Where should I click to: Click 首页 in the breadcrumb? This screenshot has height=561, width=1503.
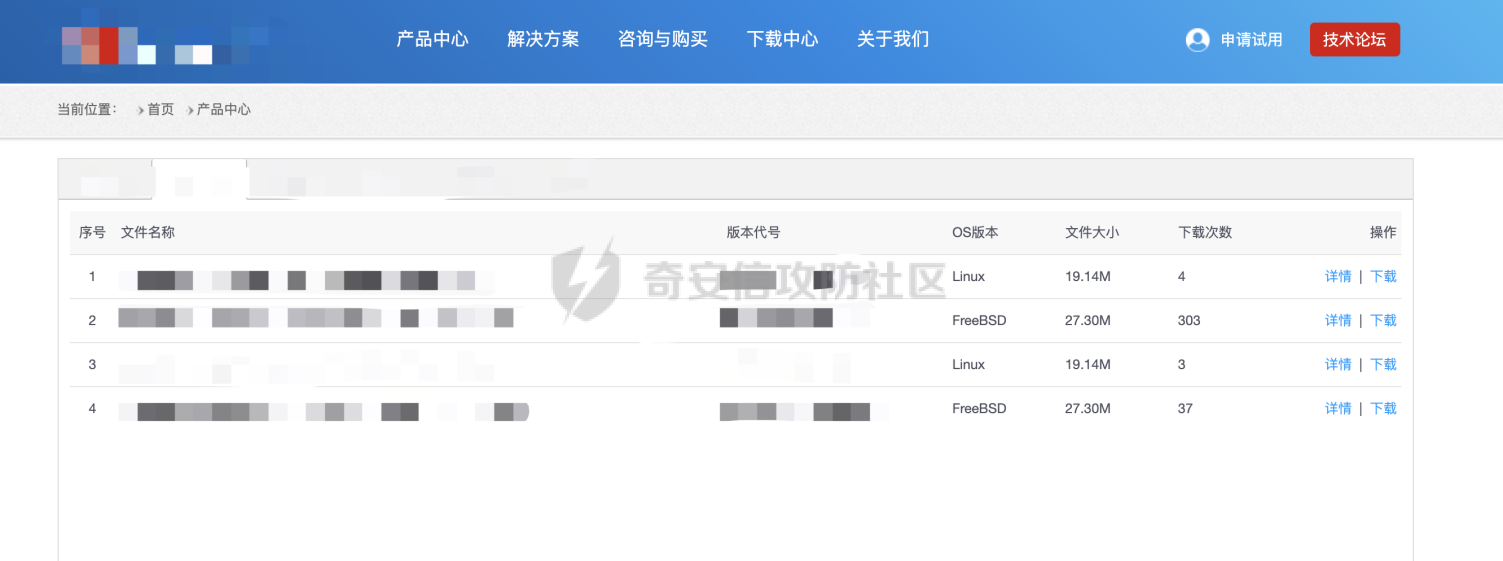point(160,109)
